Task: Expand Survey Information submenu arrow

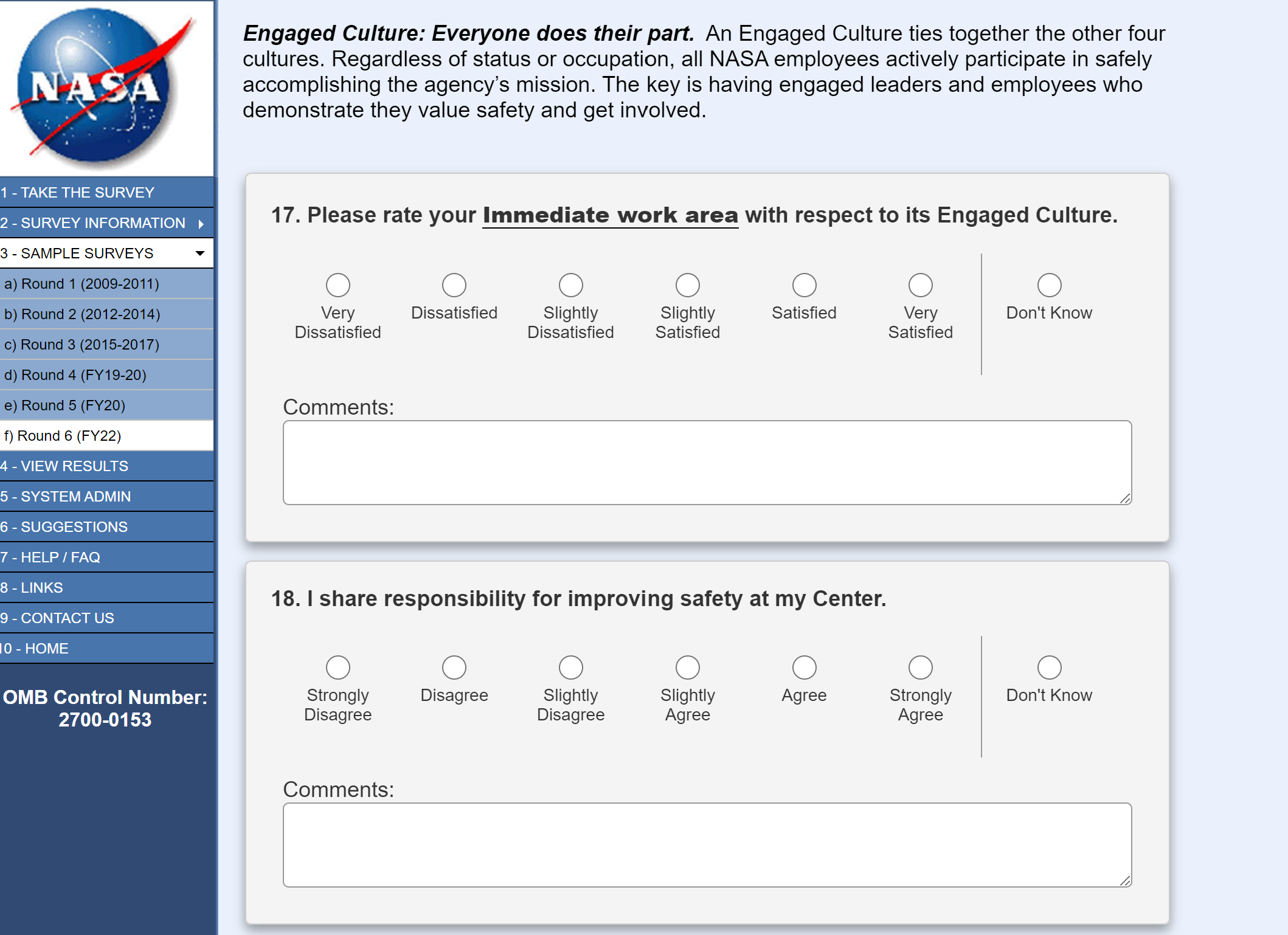Action: [x=201, y=224]
